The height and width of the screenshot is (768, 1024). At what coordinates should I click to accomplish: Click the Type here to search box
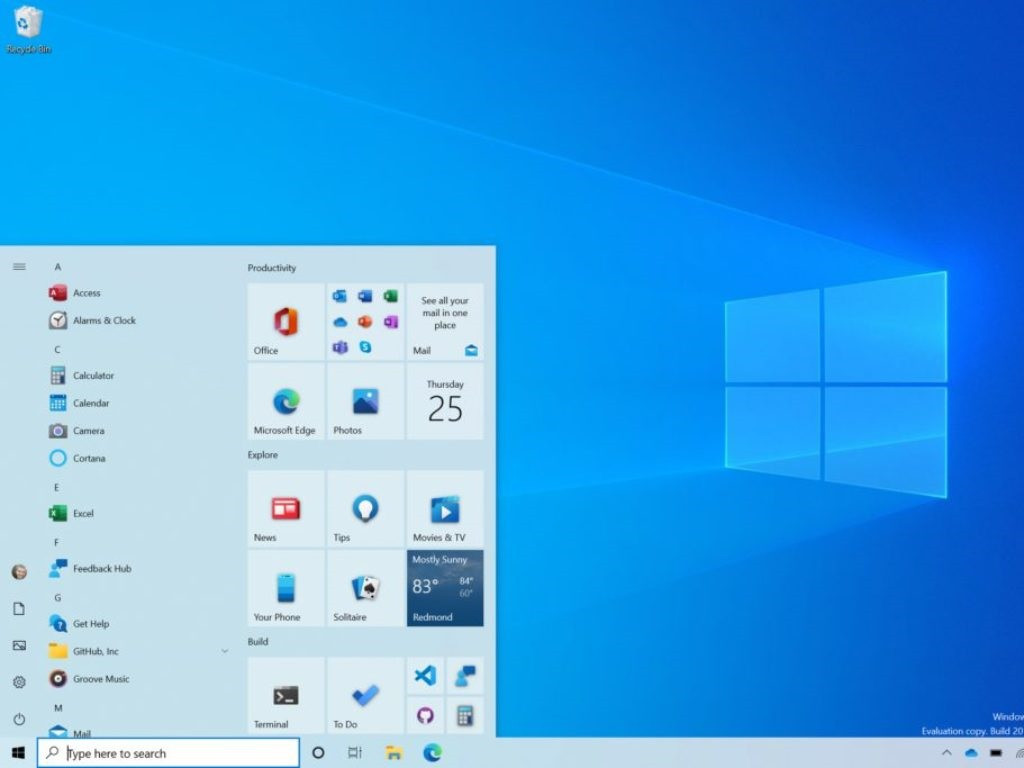click(x=168, y=752)
